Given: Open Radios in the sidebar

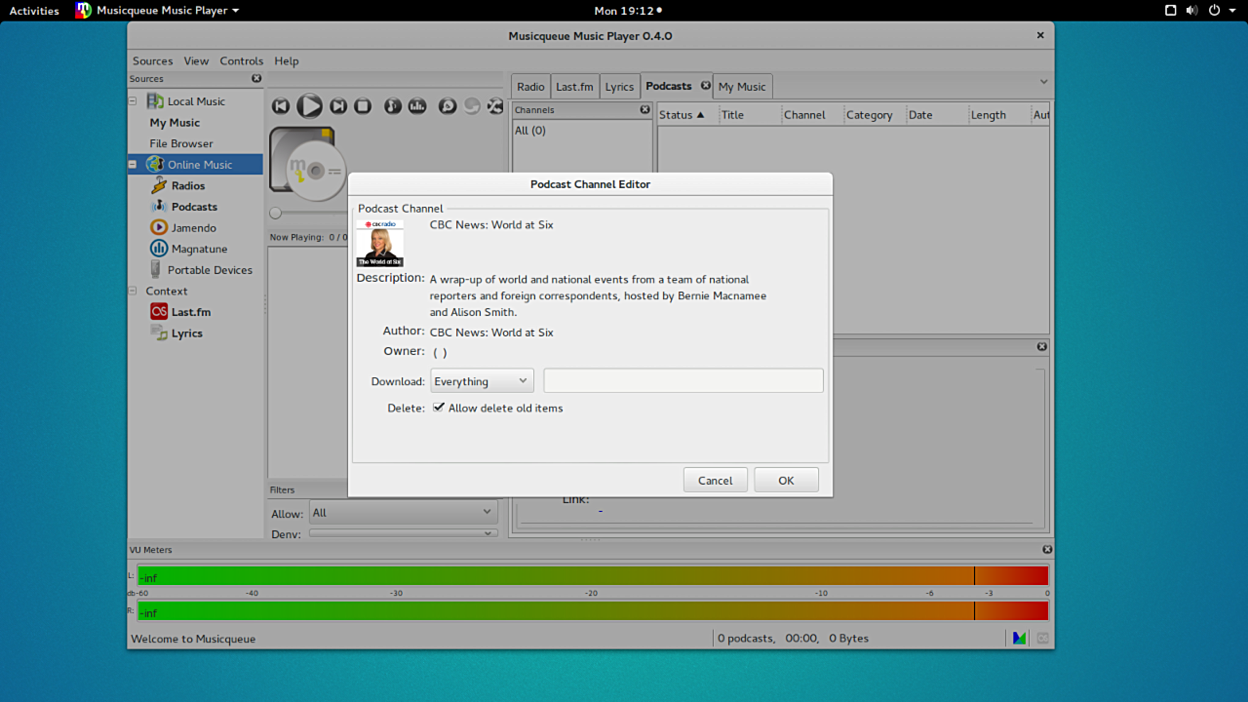Looking at the screenshot, I should (x=188, y=185).
